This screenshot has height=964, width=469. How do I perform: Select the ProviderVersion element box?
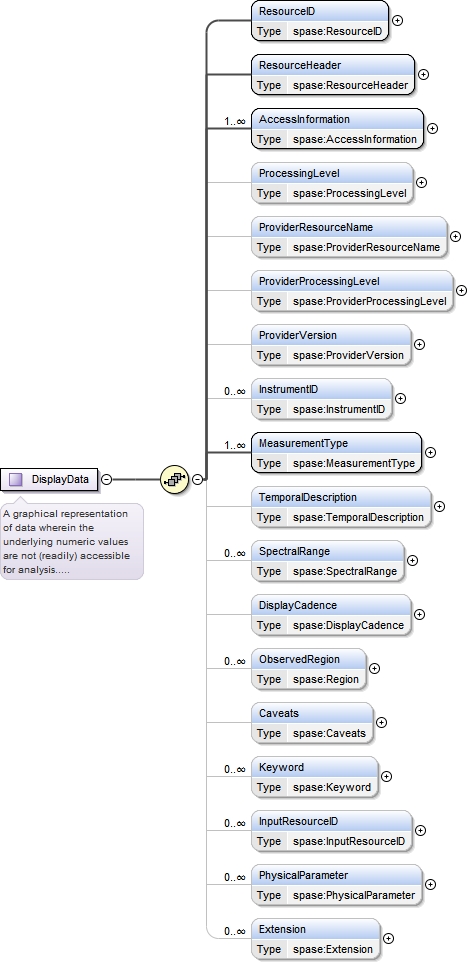tap(331, 345)
